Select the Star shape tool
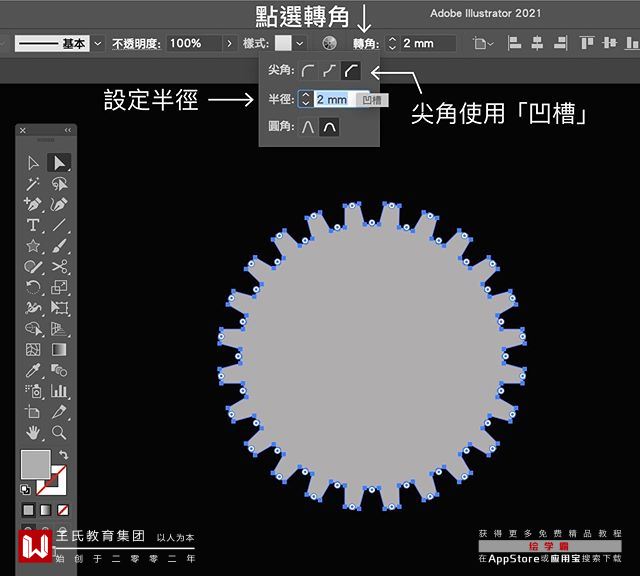 point(33,246)
